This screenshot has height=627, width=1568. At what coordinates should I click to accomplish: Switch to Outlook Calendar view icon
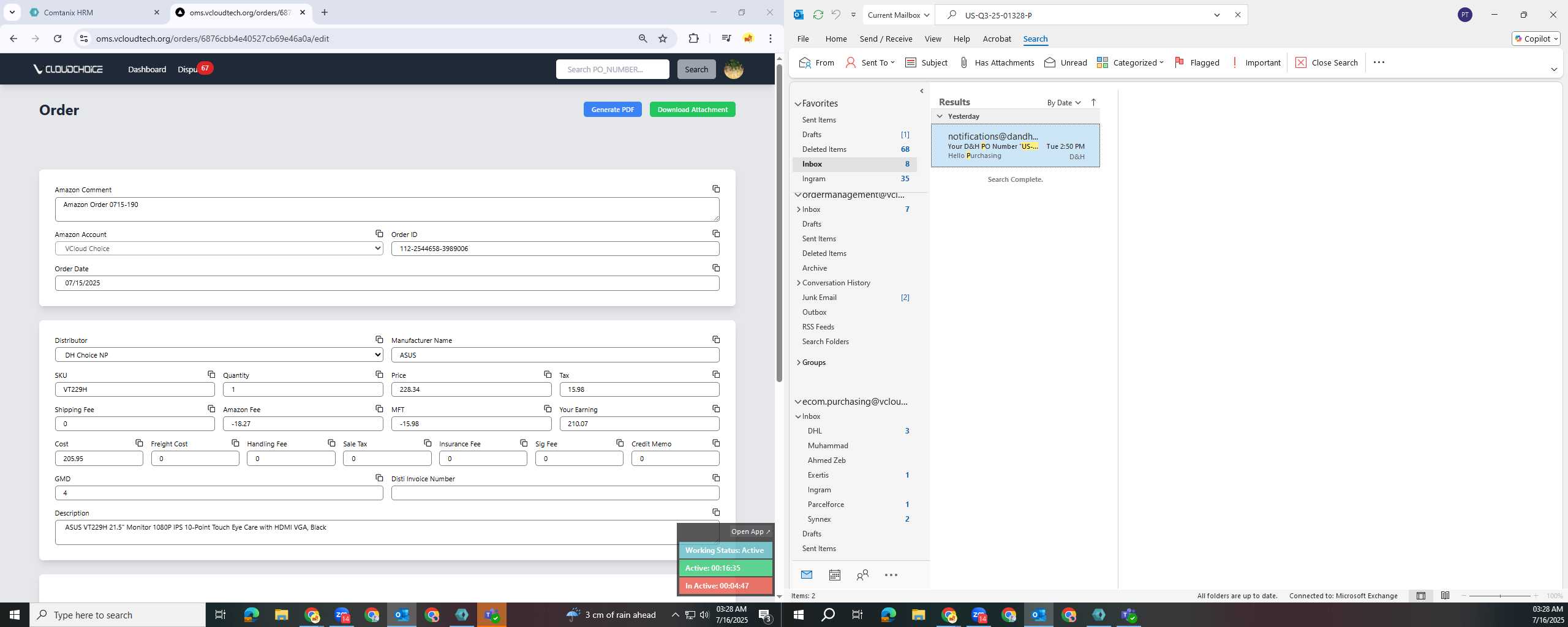point(834,575)
